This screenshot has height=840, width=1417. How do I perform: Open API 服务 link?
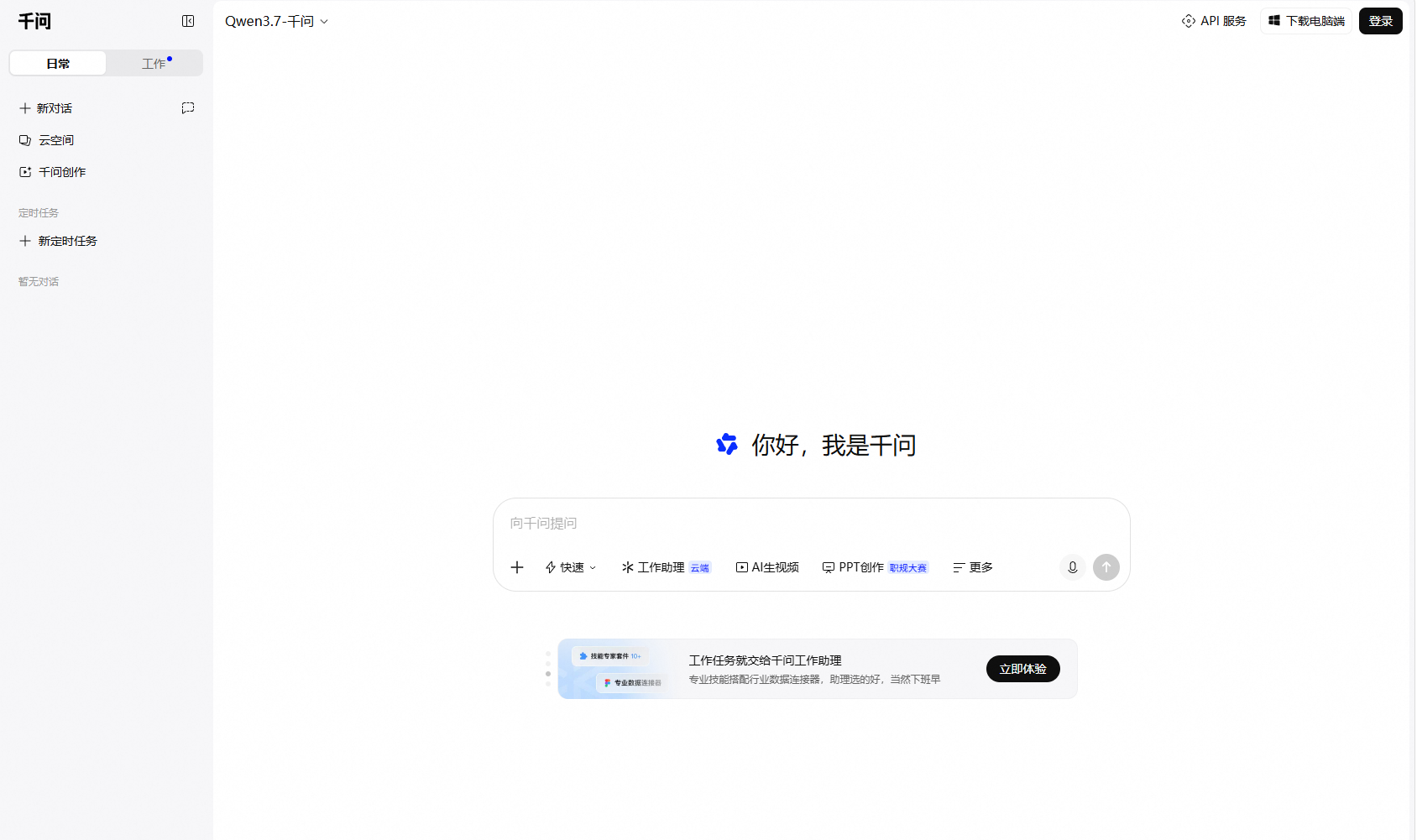(1214, 21)
